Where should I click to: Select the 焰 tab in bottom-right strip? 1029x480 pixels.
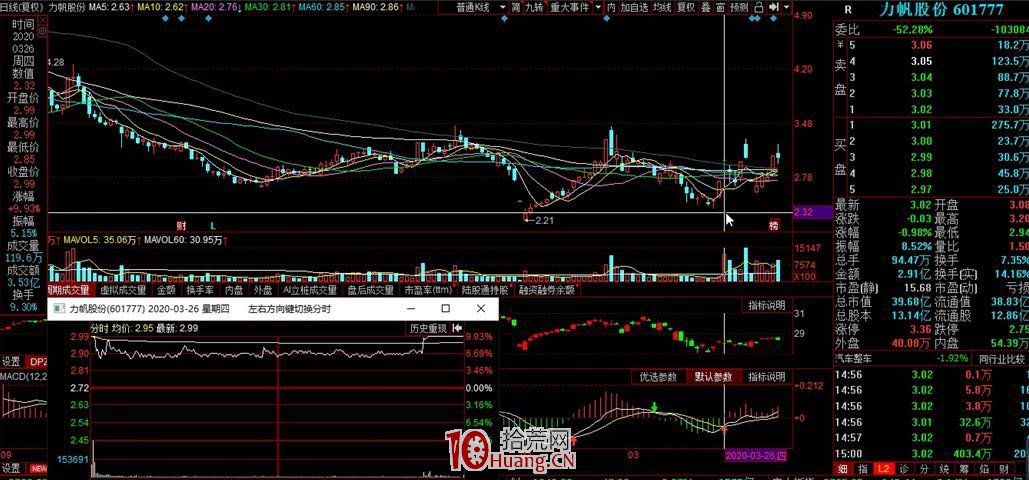click(x=984, y=469)
